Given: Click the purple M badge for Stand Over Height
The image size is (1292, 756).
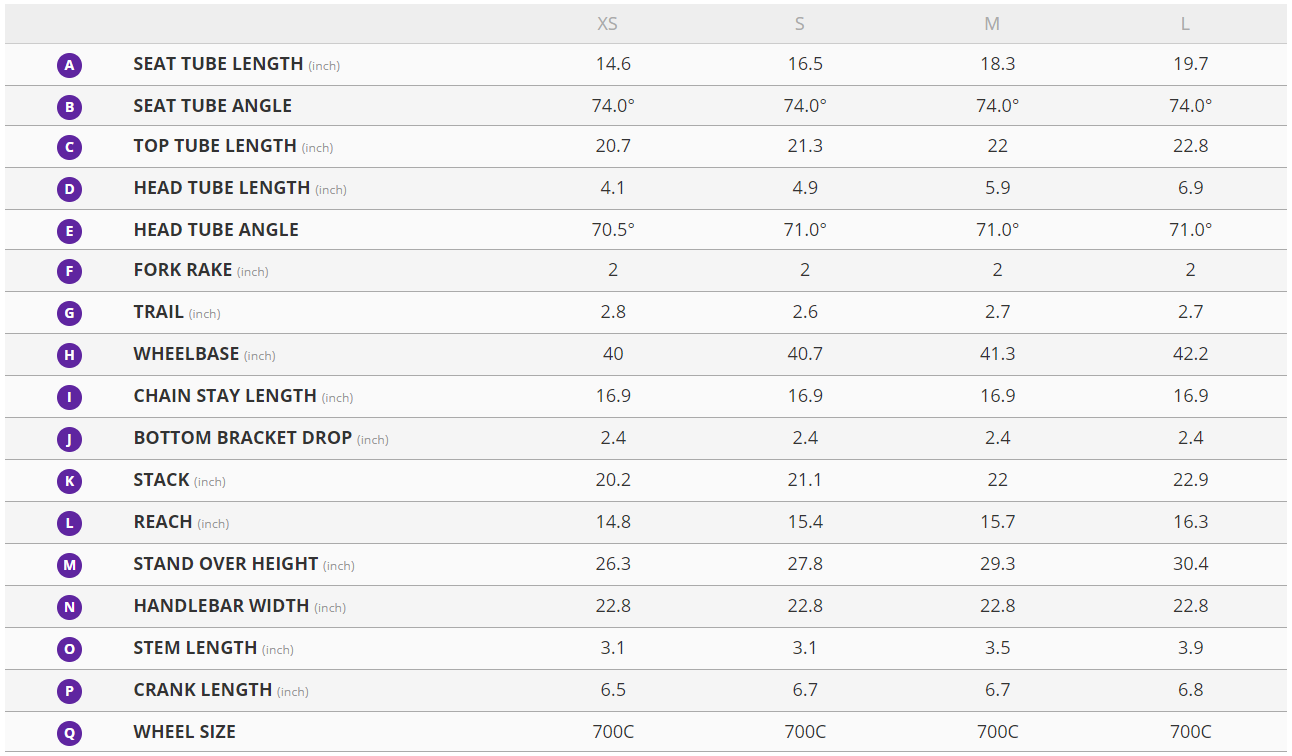Looking at the screenshot, I should (x=69, y=565).
